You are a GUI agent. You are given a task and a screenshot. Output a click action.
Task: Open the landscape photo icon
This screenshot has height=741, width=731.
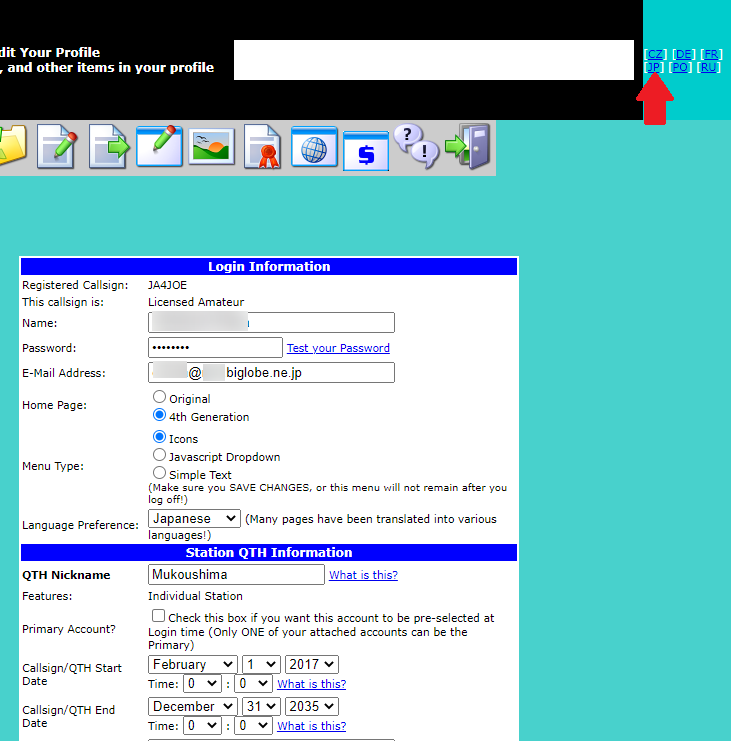pyautogui.click(x=212, y=146)
